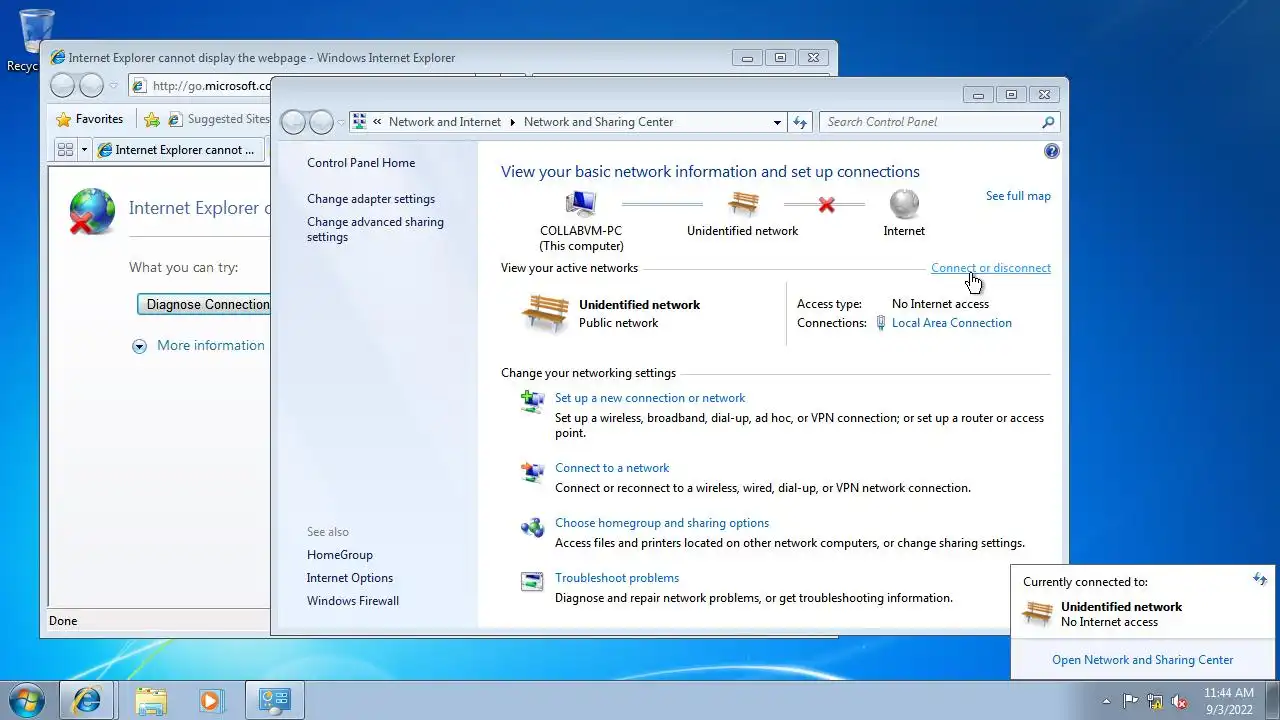1280x720 pixels.
Task: Select Network and Sharing Center breadcrumb
Action: 599,122
